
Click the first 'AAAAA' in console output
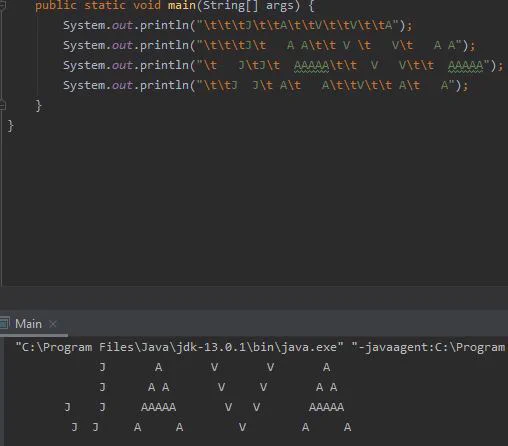point(158,407)
